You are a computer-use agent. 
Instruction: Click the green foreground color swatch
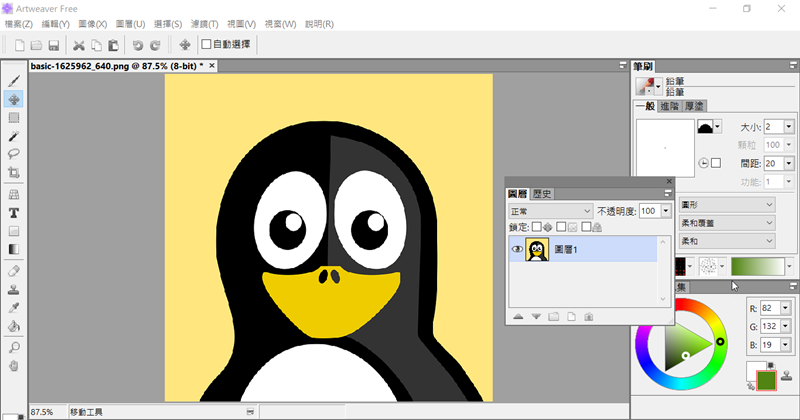767,380
